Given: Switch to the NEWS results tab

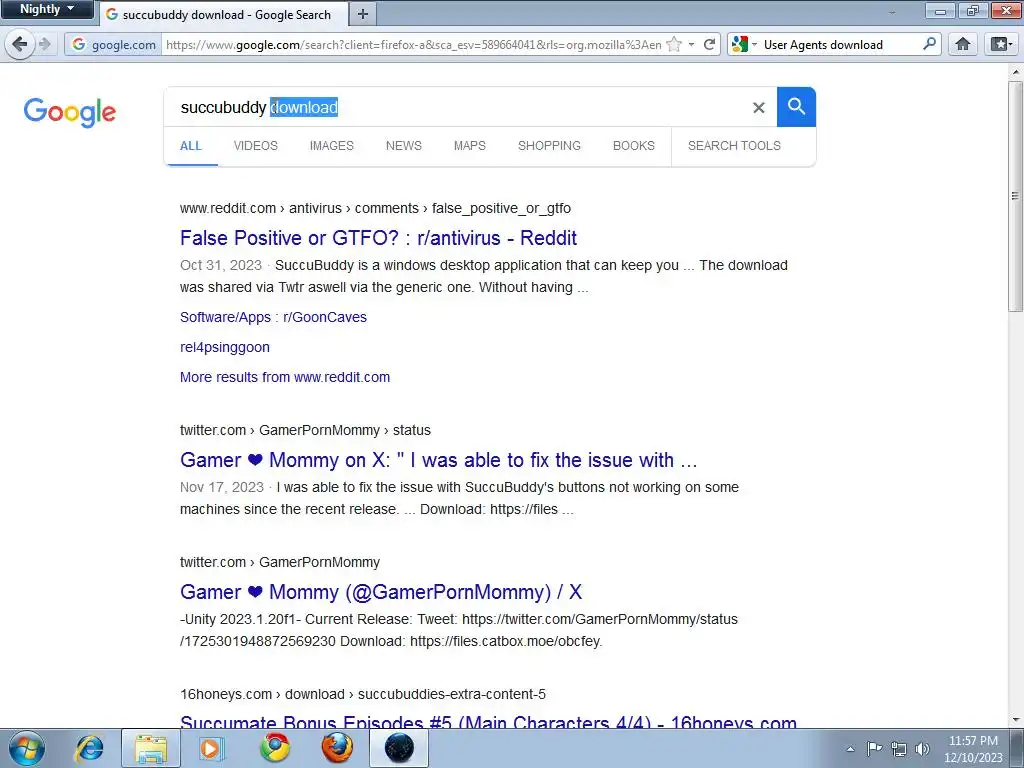Looking at the screenshot, I should tap(404, 146).
